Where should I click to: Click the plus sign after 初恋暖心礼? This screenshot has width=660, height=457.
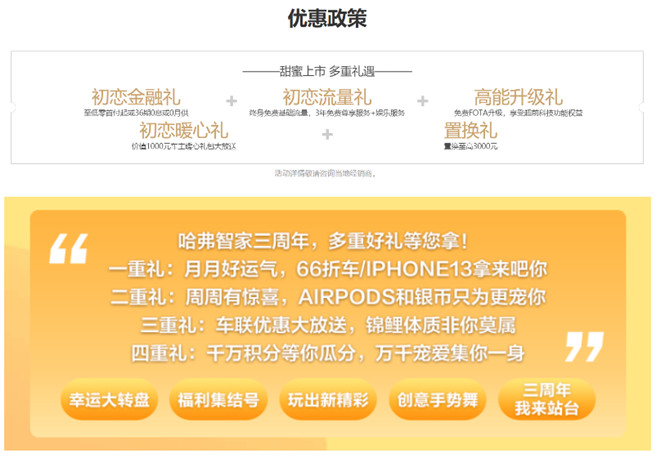327,135
